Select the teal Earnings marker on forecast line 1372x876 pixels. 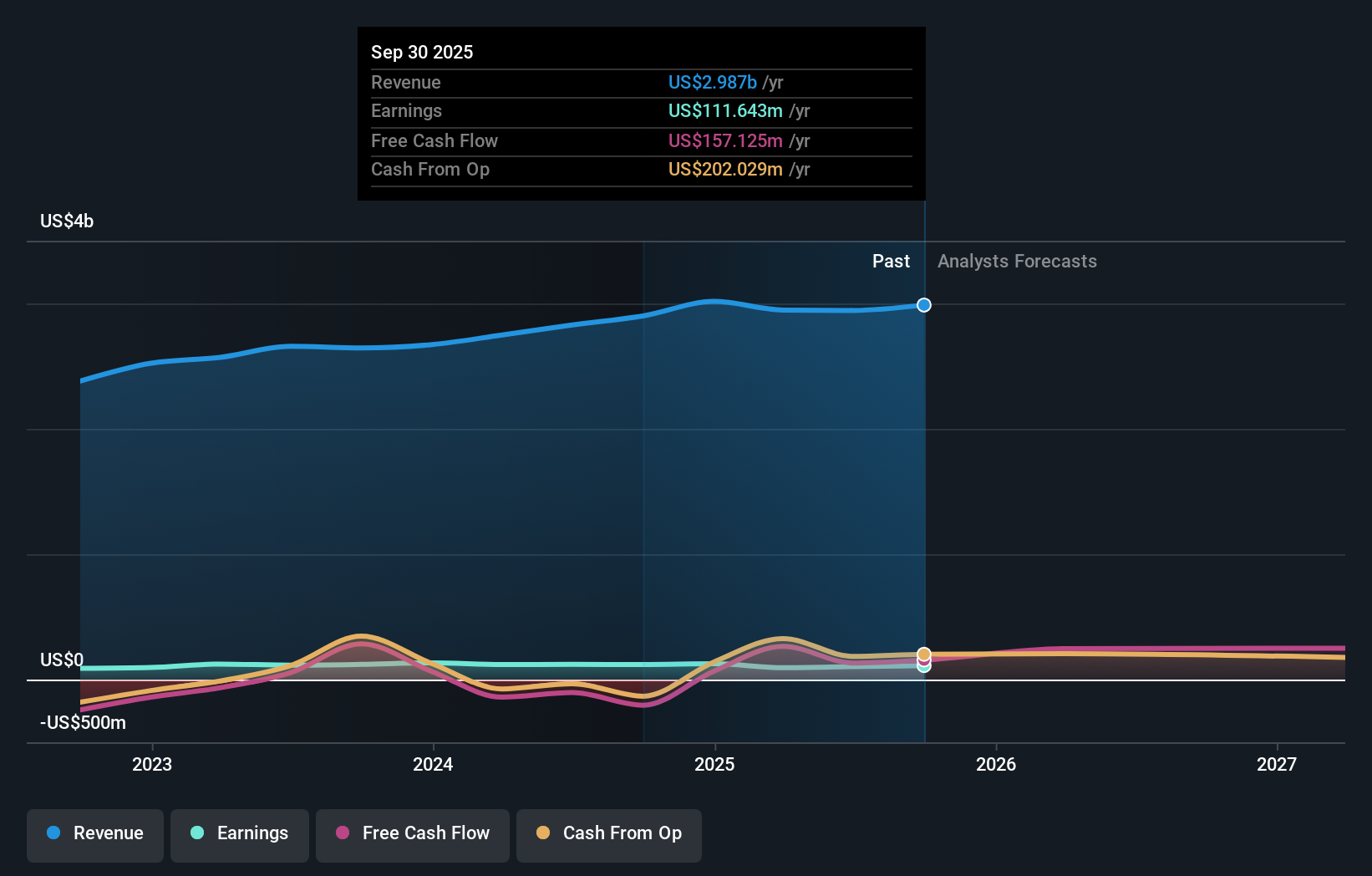(x=923, y=666)
